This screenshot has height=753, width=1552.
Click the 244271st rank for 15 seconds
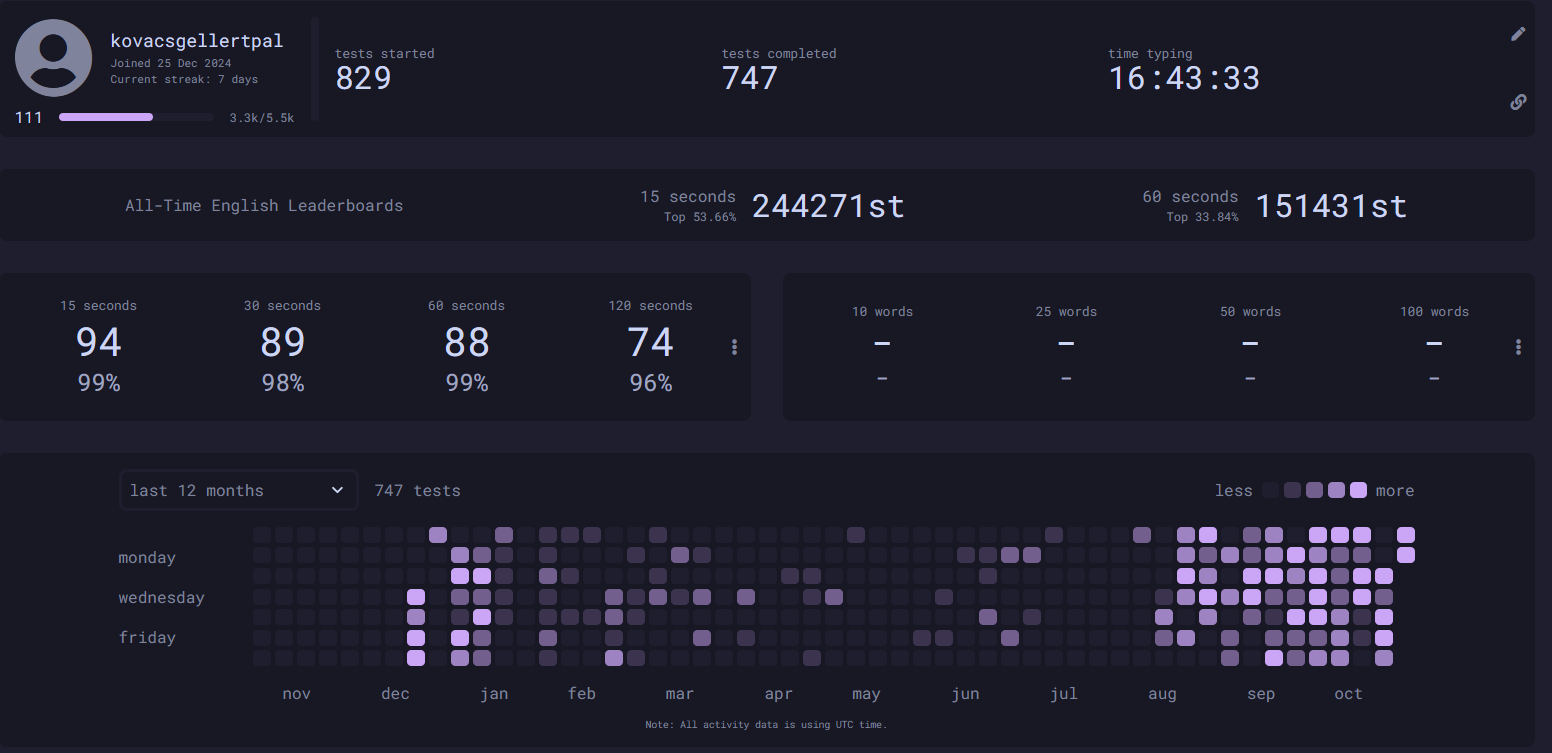point(828,206)
